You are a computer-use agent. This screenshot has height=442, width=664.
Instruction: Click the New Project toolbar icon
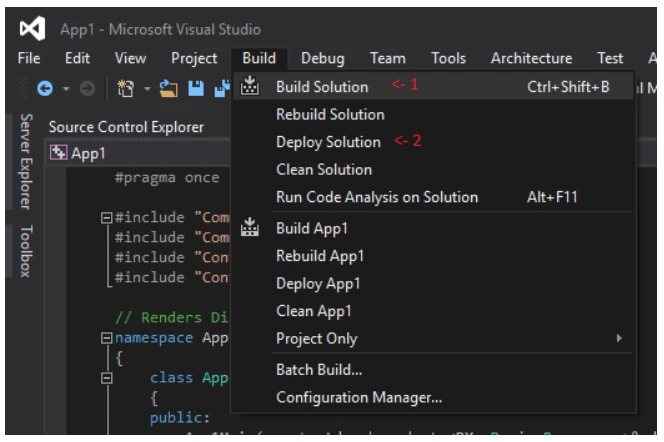(125, 88)
